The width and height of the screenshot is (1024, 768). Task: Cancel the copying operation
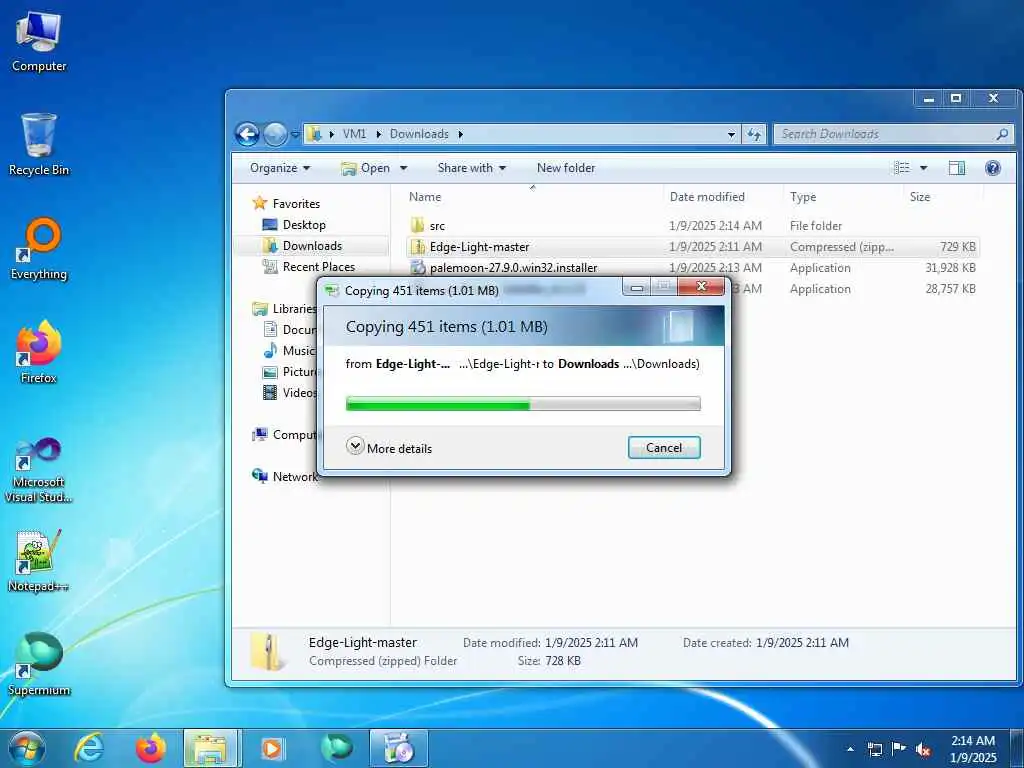(x=664, y=447)
